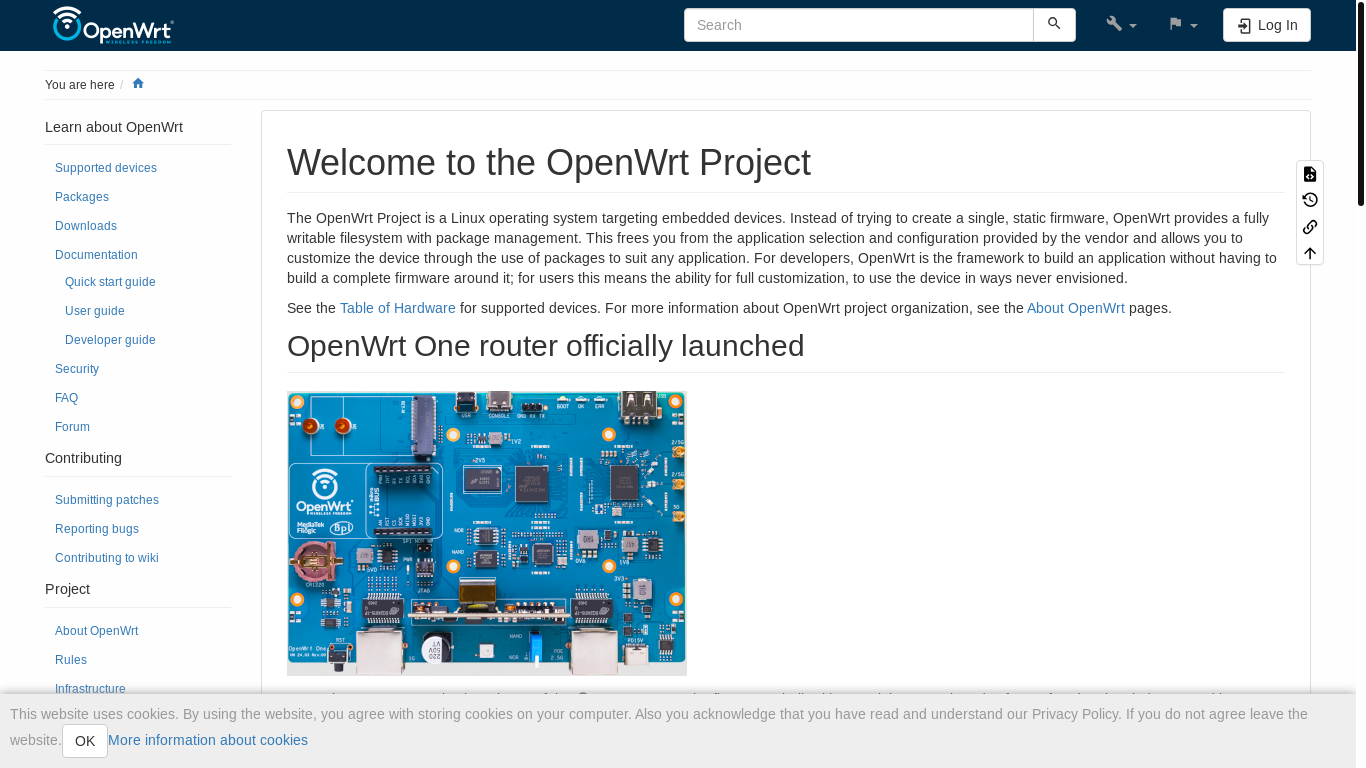The image size is (1366, 768).
Task: Open Forum sidebar link
Action: click(72, 427)
